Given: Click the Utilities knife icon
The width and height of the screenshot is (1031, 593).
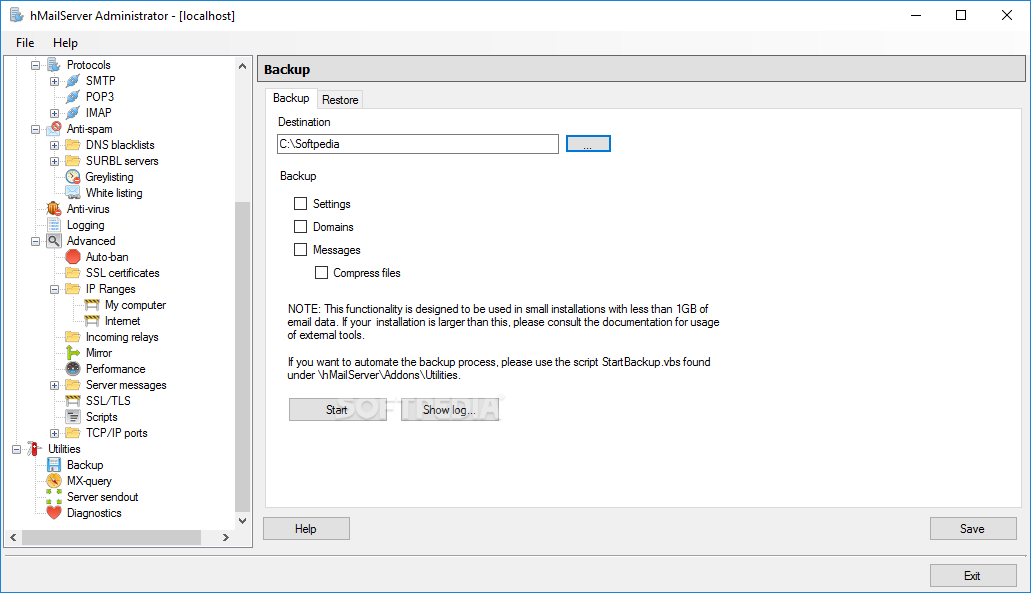Looking at the screenshot, I should [35, 449].
